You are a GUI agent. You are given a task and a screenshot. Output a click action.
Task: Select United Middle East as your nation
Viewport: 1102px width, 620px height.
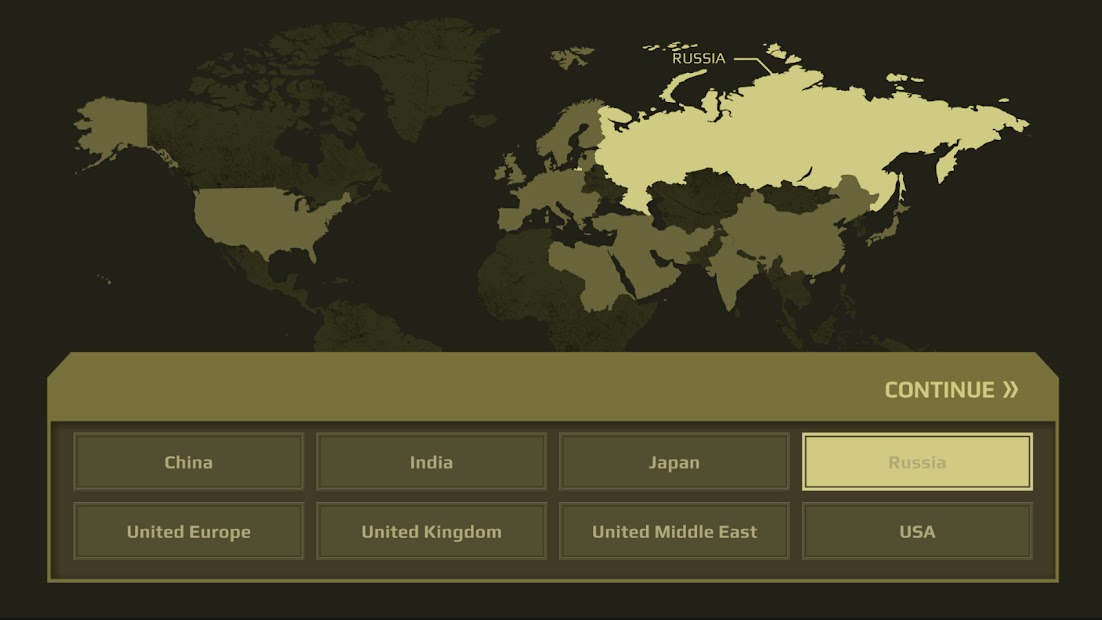pos(674,531)
